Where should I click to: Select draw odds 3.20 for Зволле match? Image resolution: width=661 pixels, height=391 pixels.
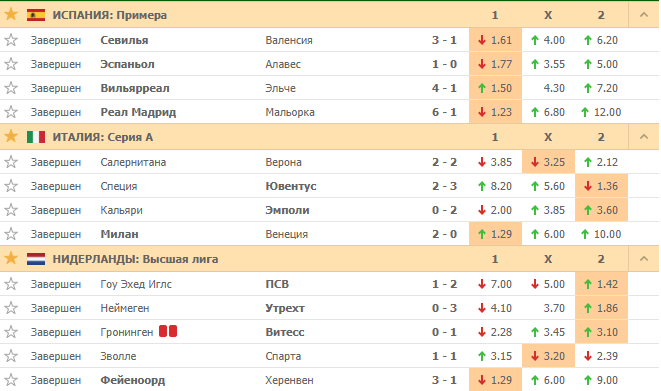[x=548, y=356]
